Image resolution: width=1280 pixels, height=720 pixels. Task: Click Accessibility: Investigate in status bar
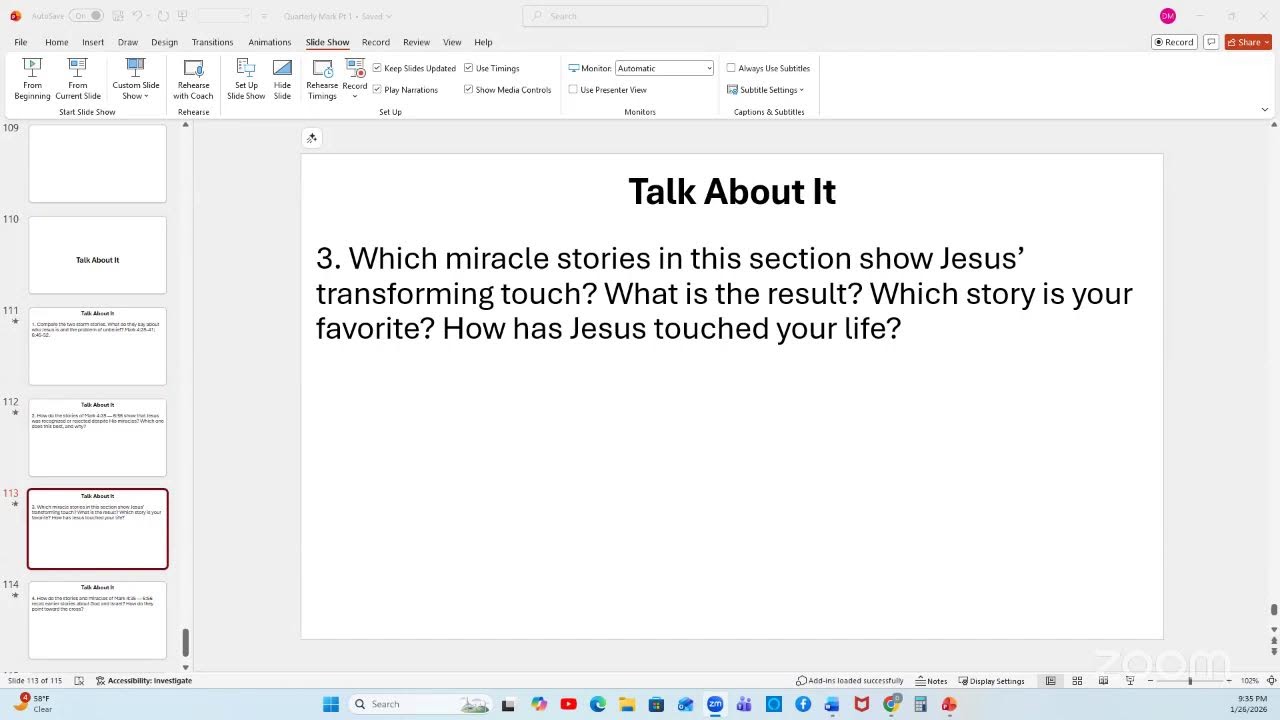(144, 681)
